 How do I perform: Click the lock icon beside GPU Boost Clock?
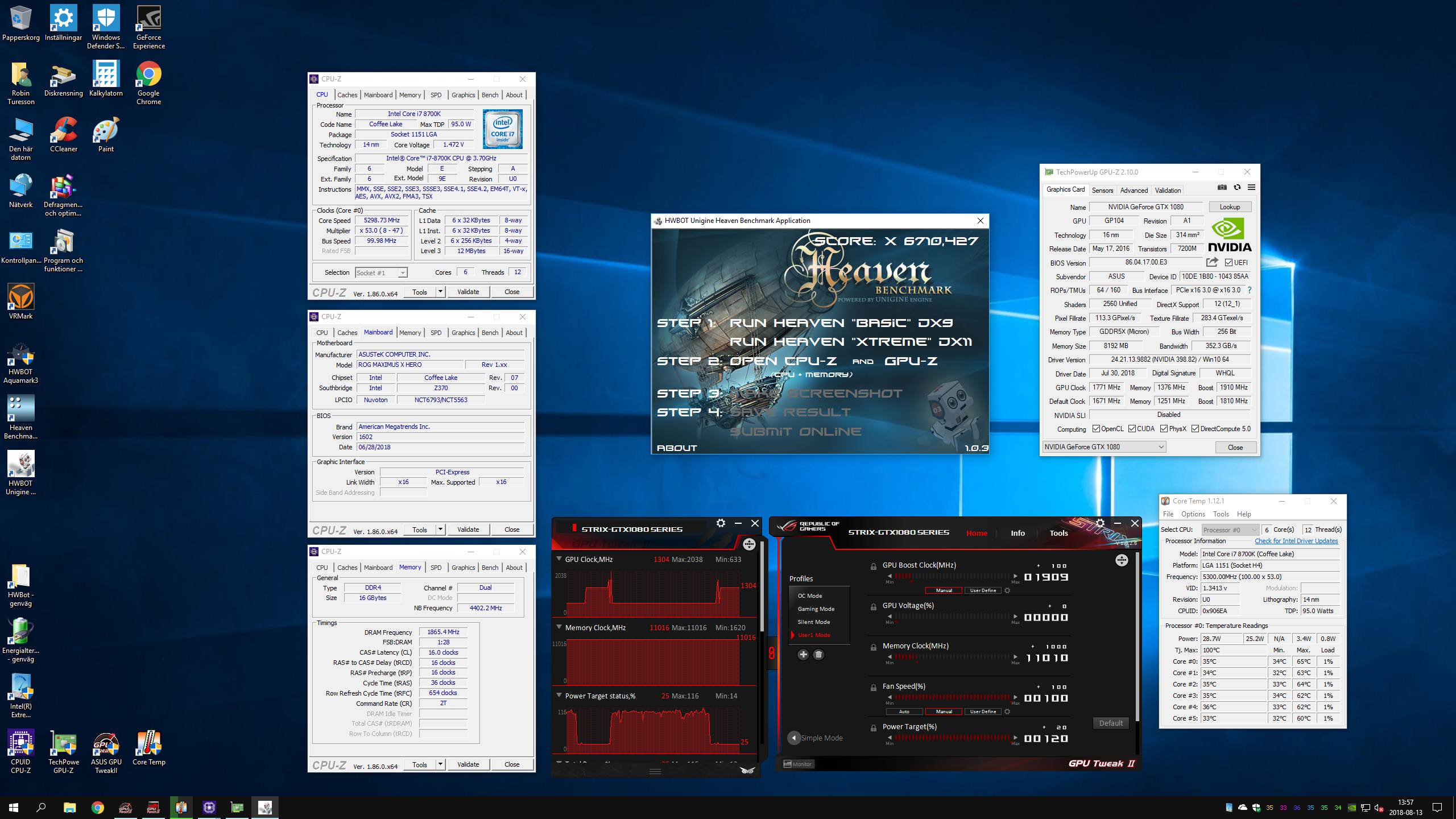tap(873, 566)
